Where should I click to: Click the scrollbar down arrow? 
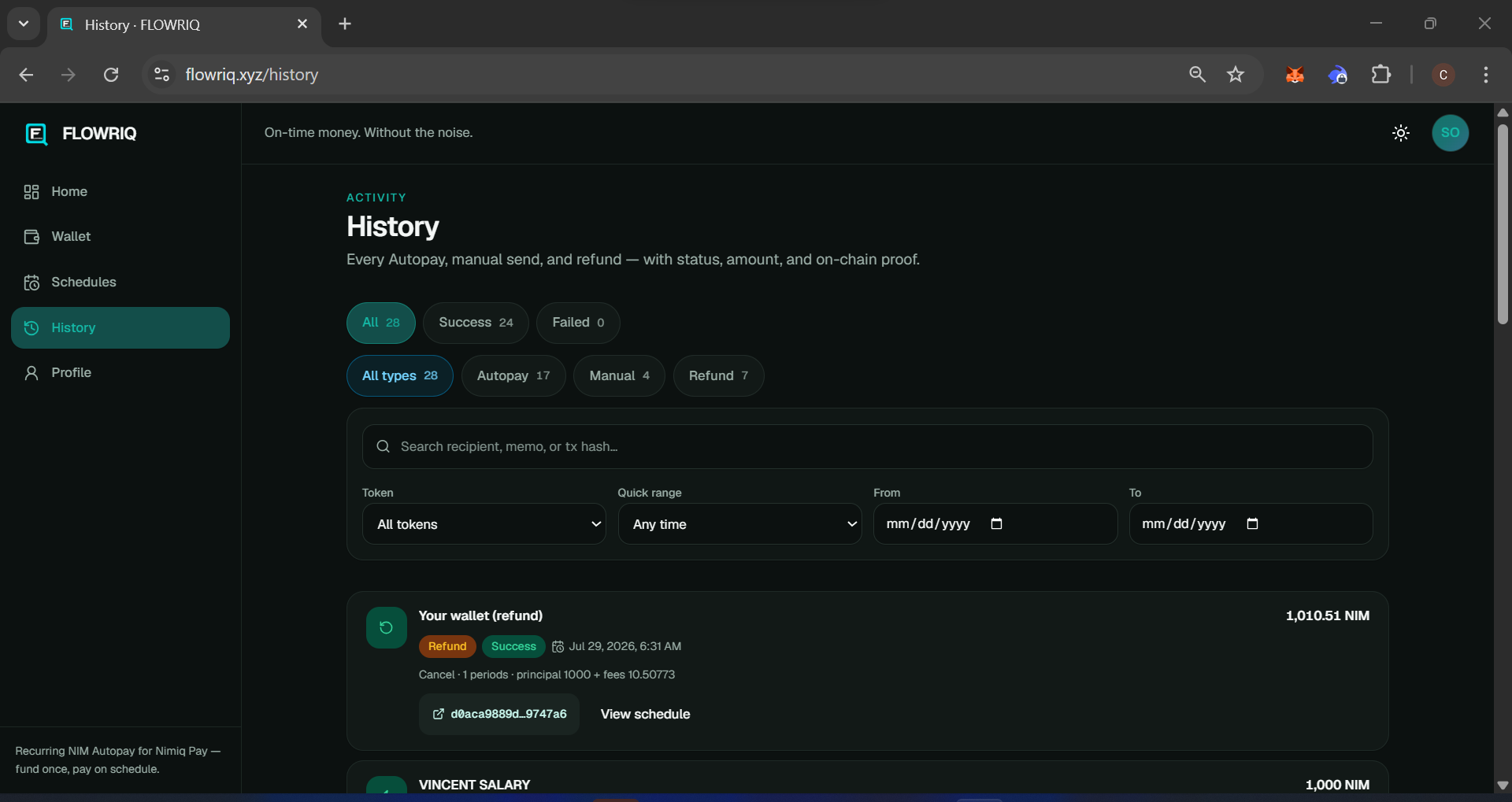pos(1503,785)
